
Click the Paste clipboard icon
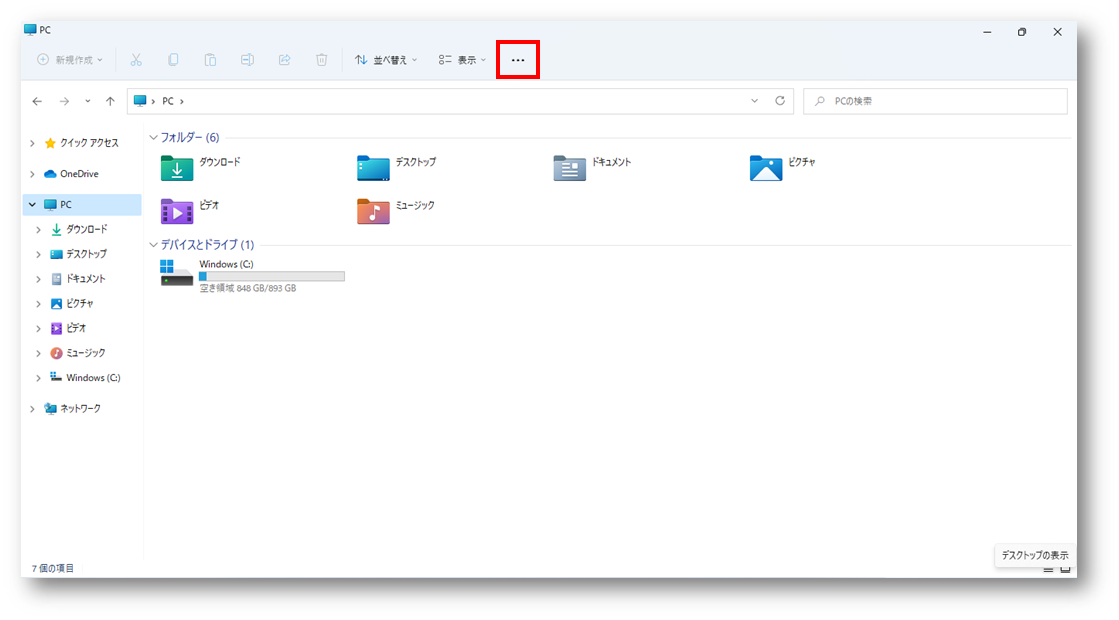[x=210, y=60]
